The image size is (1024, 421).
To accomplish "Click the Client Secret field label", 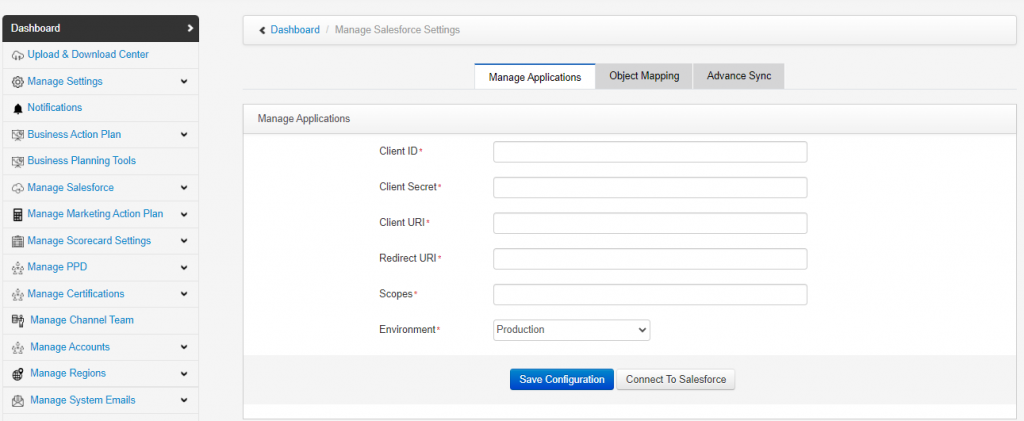I will click(x=408, y=187).
